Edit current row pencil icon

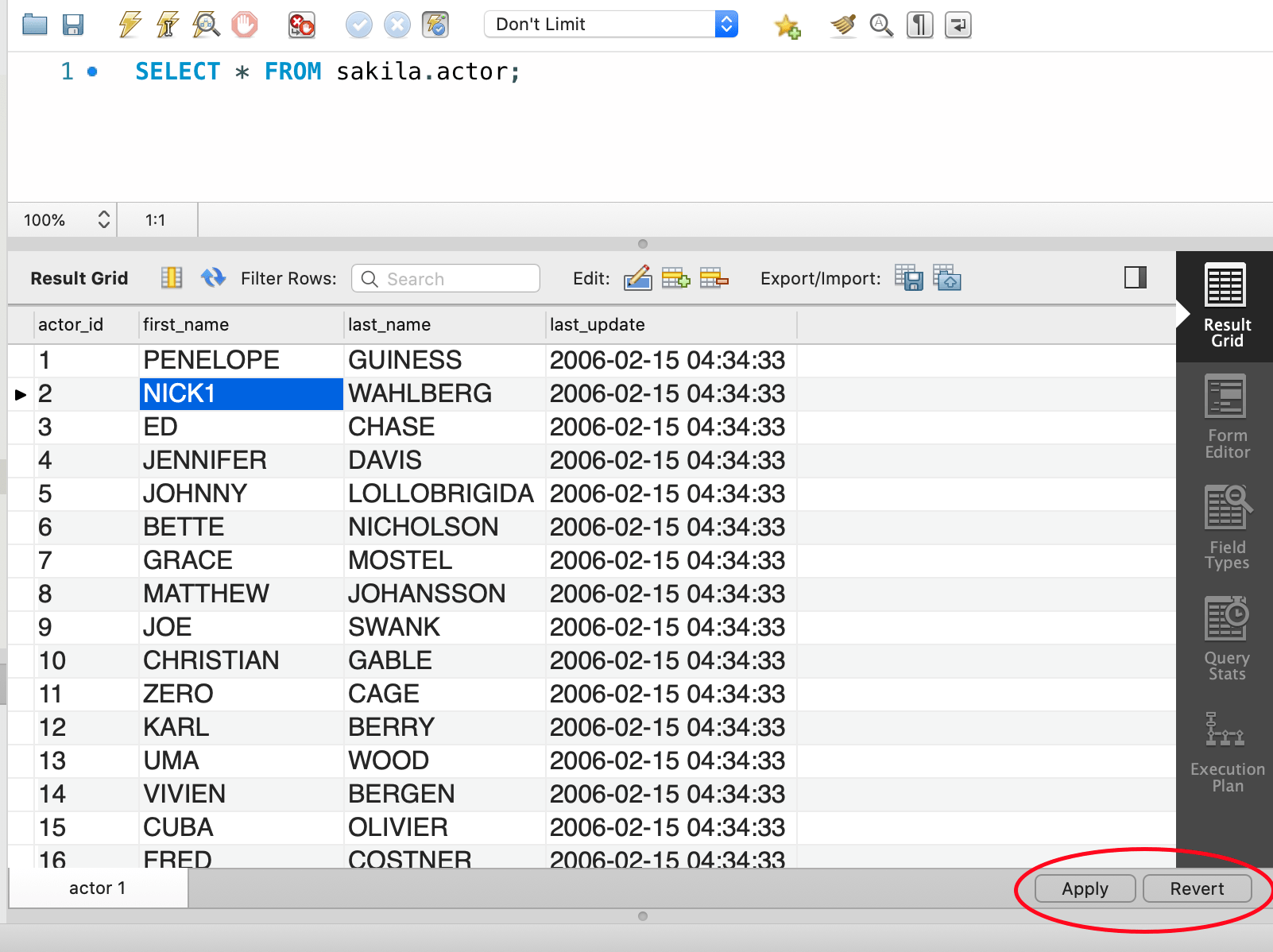tap(637, 278)
